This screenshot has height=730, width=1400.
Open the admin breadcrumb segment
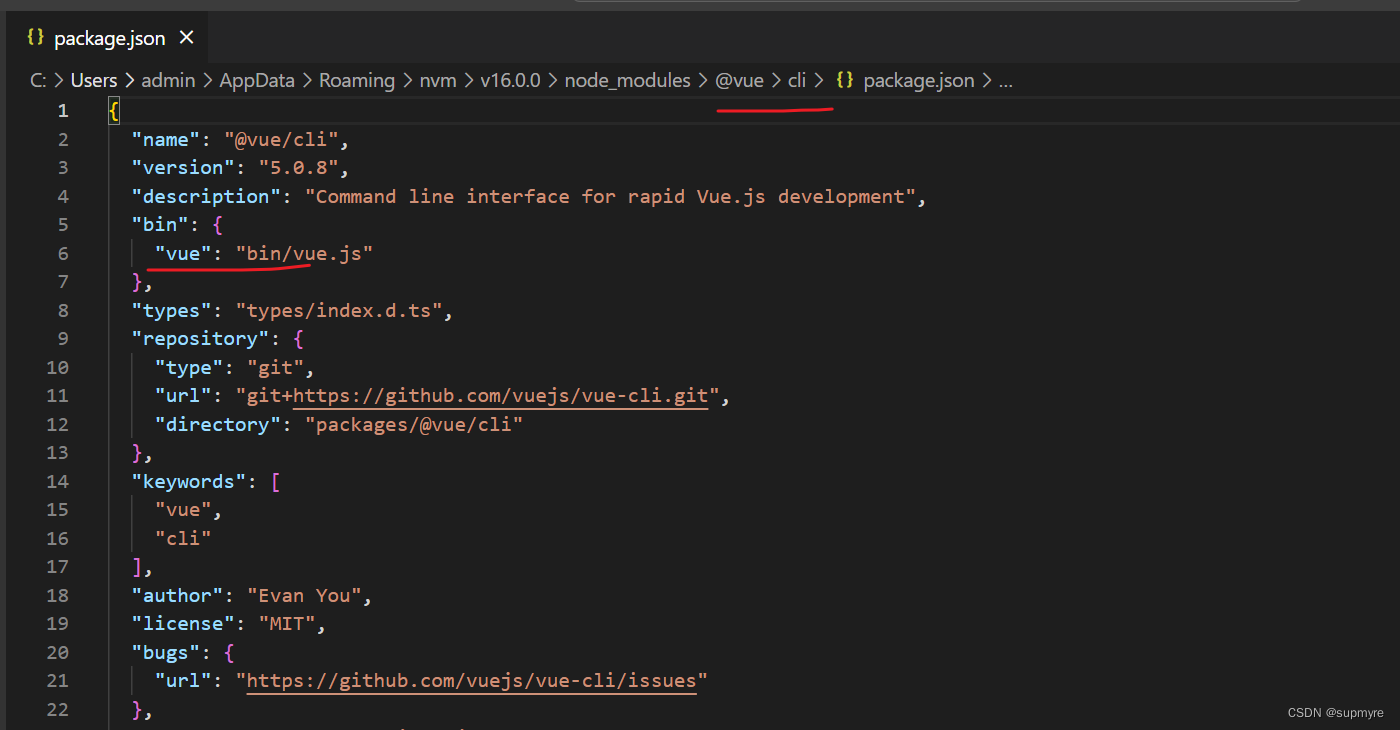coord(168,81)
